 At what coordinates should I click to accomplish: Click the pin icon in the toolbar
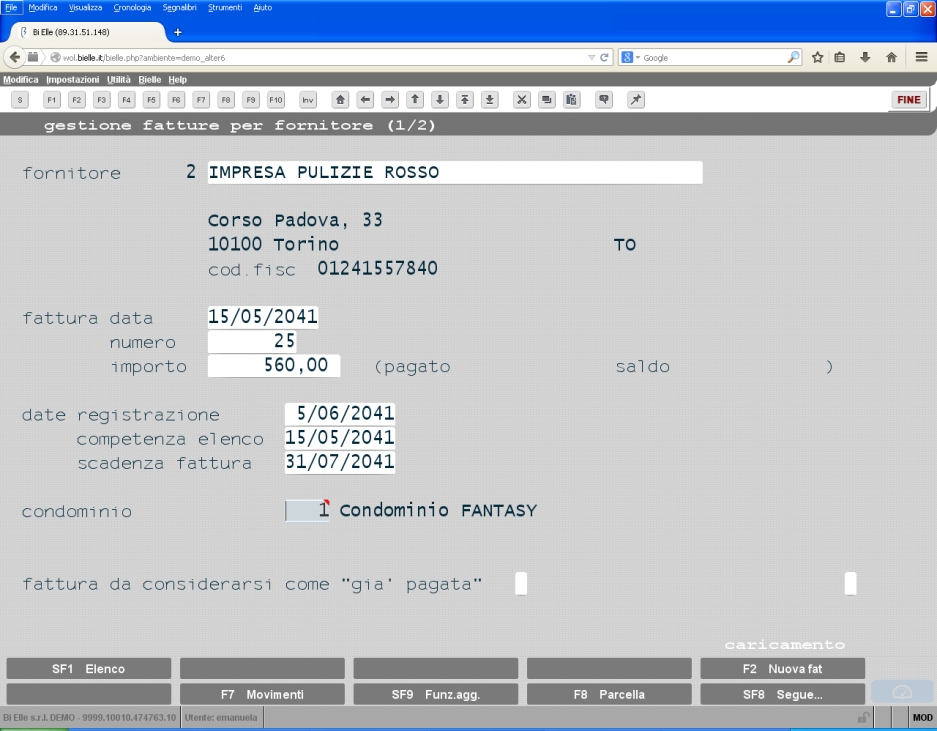(636, 100)
